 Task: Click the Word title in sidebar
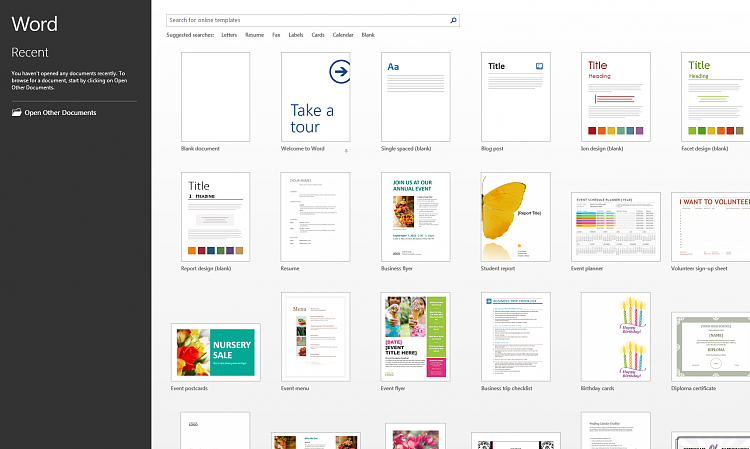click(x=34, y=24)
